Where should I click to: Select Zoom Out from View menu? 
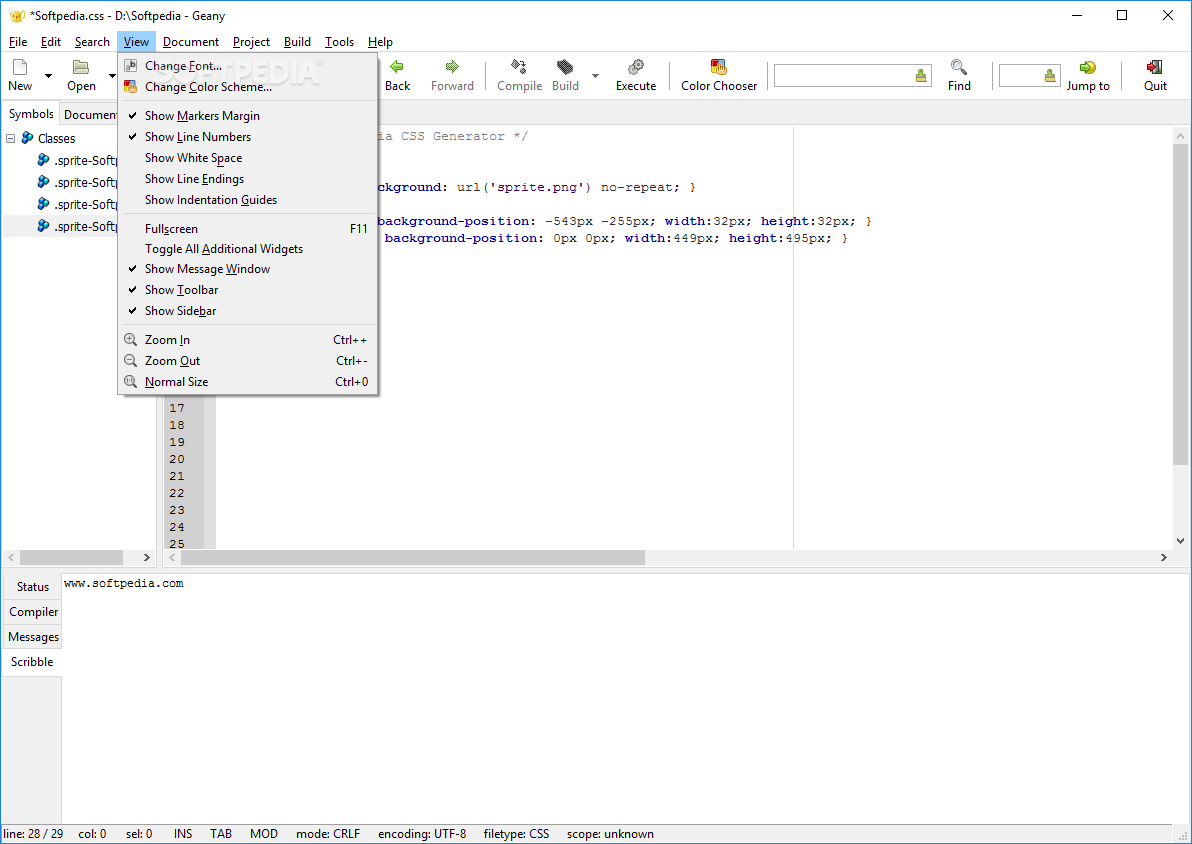click(x=248, y=361)
